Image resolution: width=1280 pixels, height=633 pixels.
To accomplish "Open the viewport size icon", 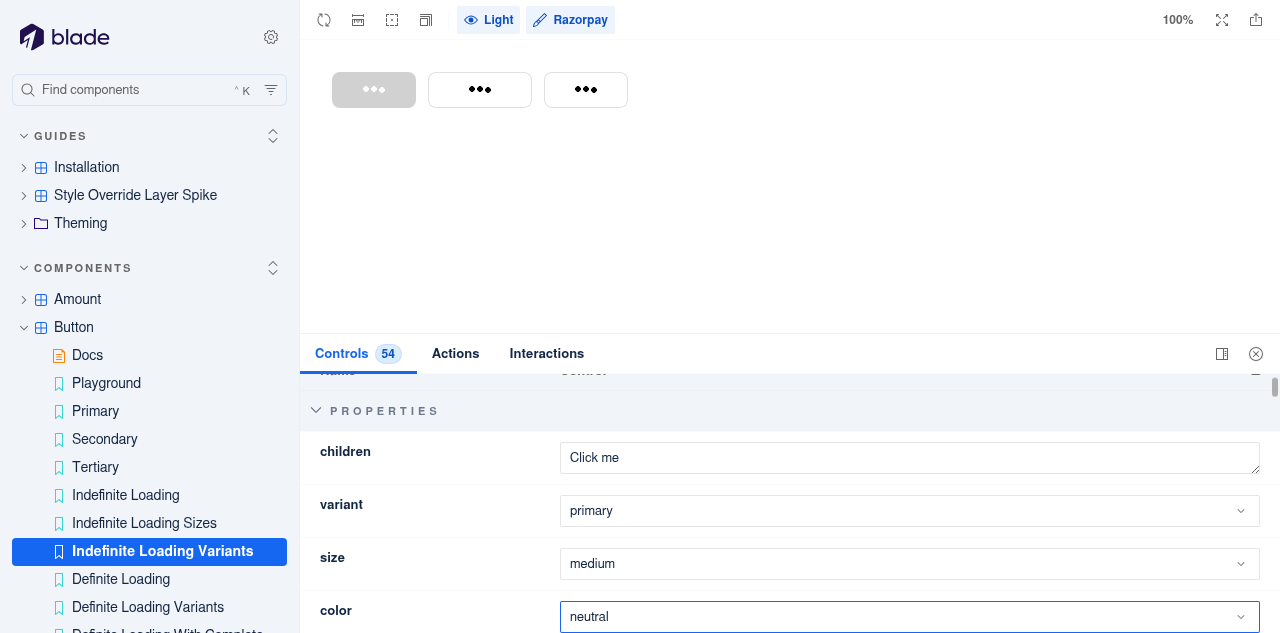I will [x=426, y=20].
